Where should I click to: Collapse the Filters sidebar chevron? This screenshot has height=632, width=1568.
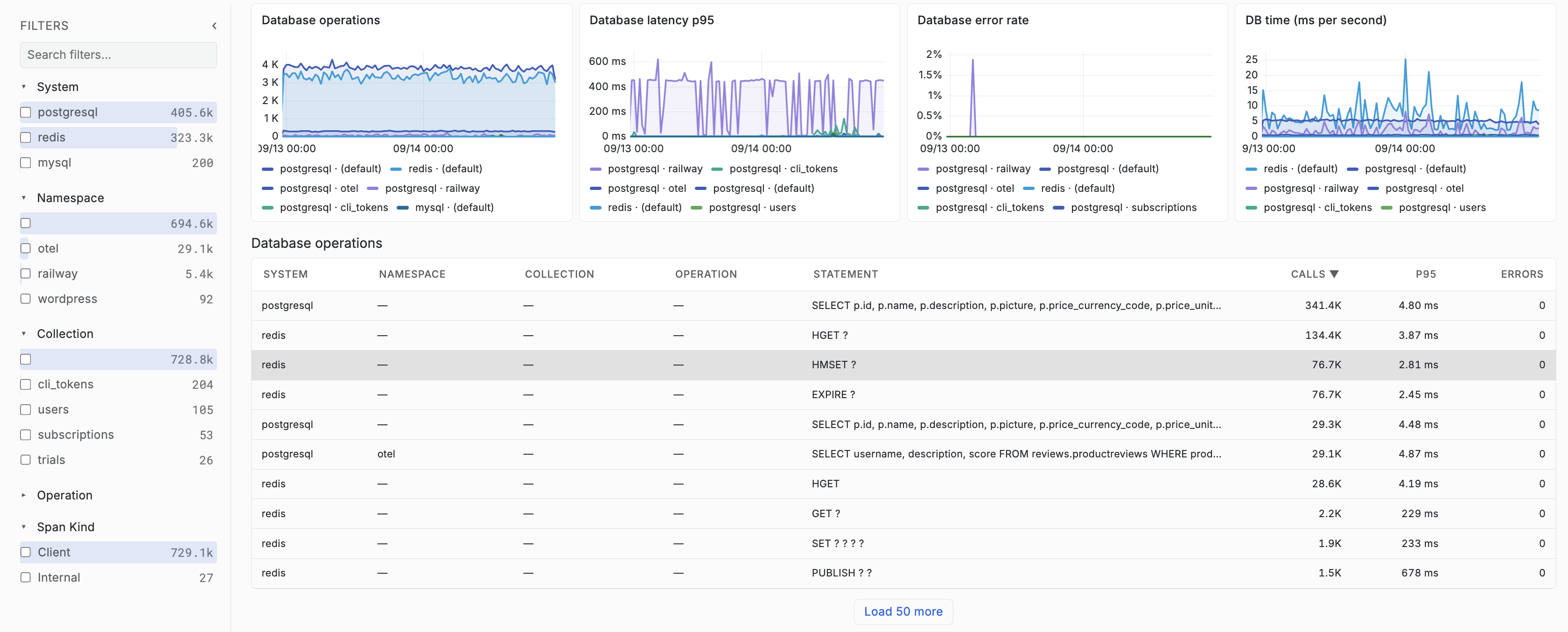click(x=214, y=26)
